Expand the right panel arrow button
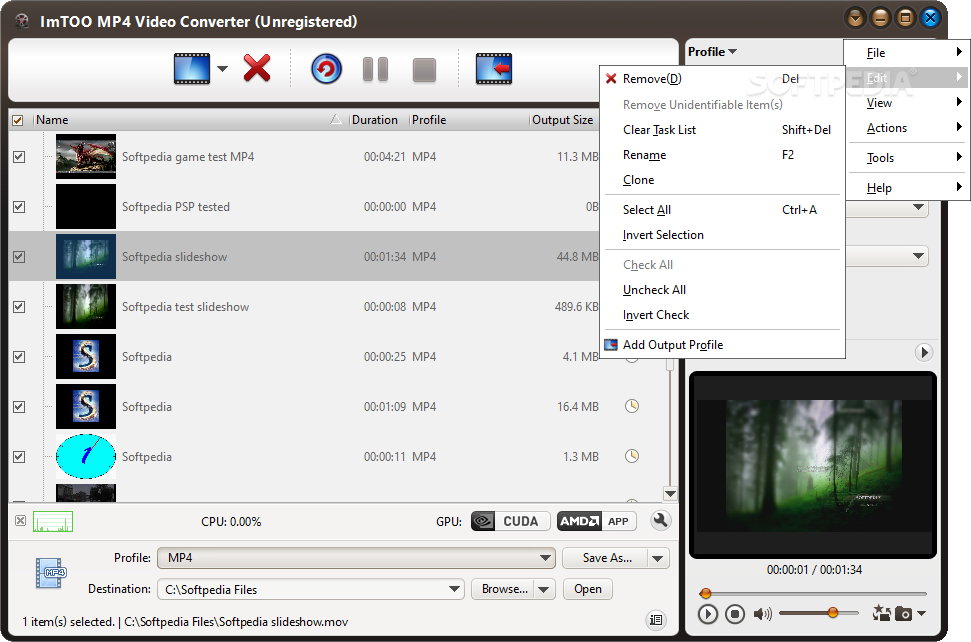 point(924,352)
